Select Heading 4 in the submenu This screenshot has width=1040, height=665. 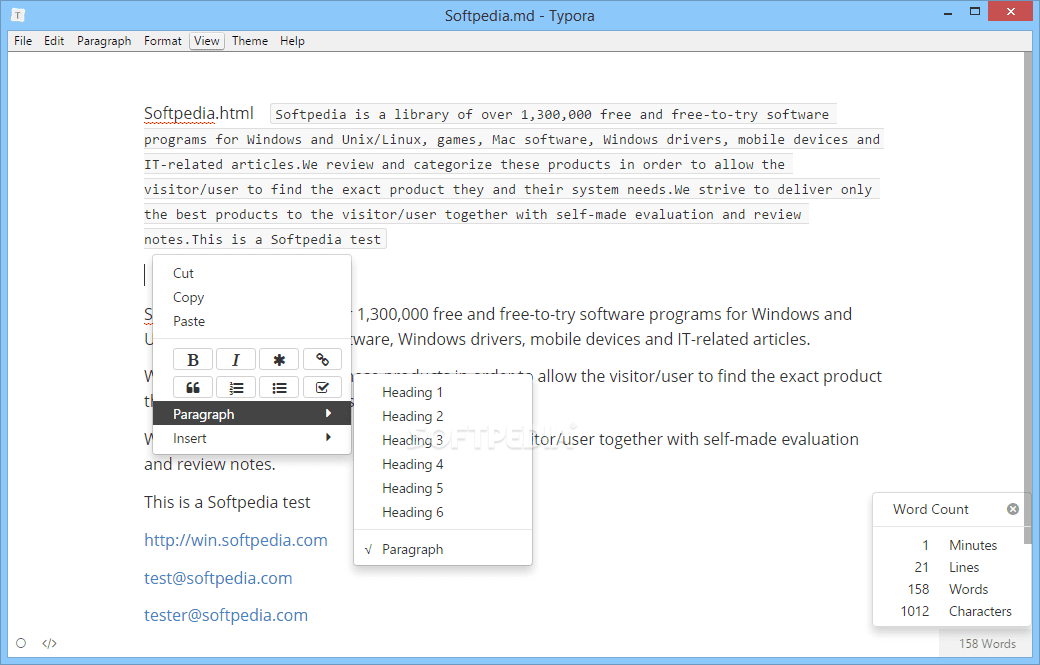(443, 464)
